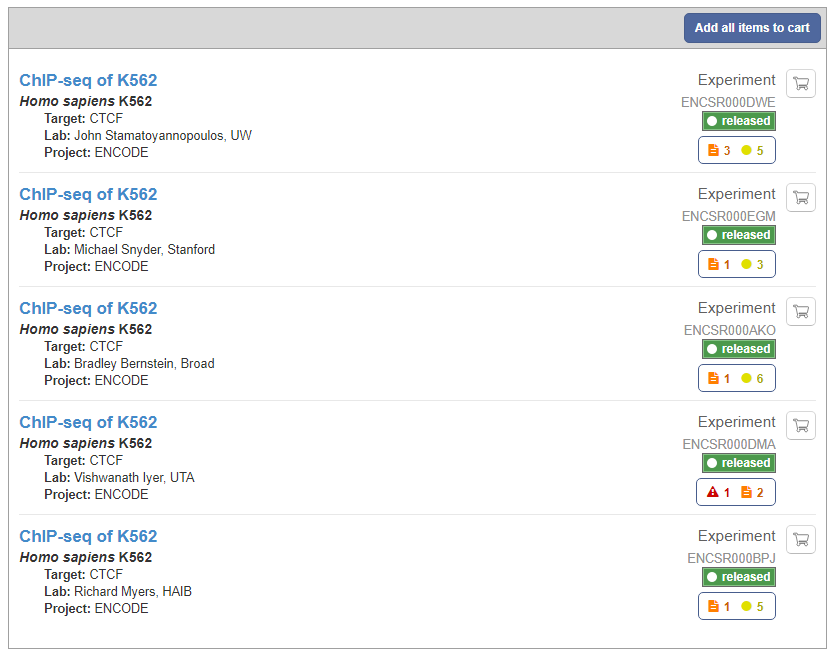Screen dimensions: 833x655
Task: Add ENCSR000DWE experiment to cart
Action: tap(801, 84)
